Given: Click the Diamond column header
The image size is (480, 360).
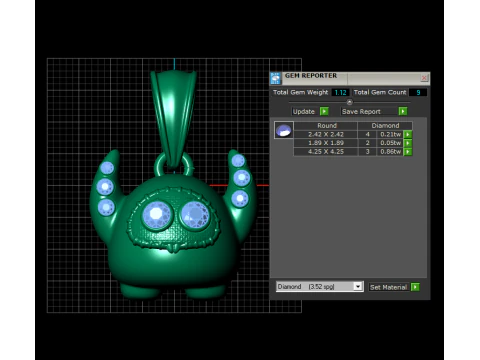Looking at the screenshot, I should (x=385, y=126).
